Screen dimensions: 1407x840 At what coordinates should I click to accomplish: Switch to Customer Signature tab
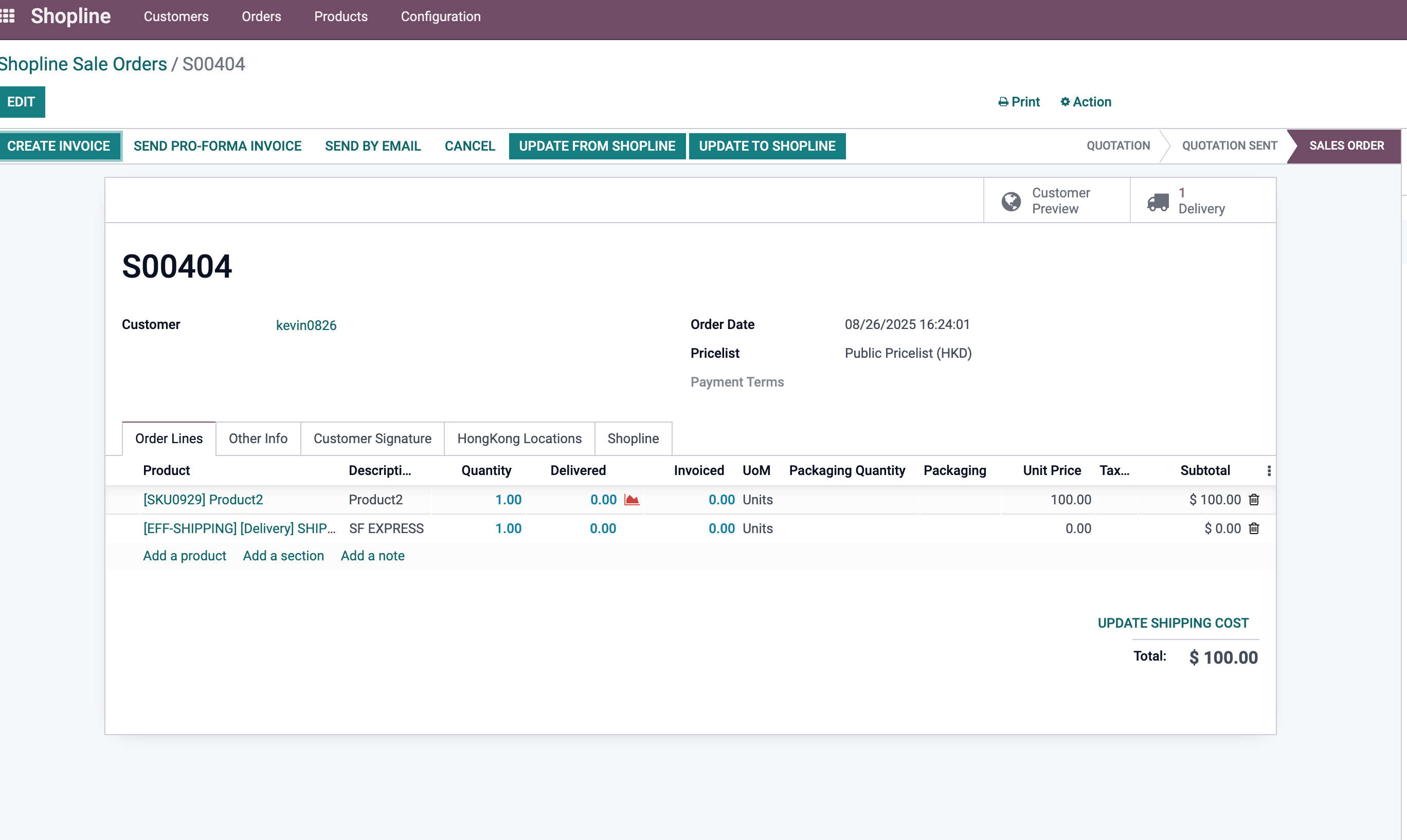click(372, 439)
